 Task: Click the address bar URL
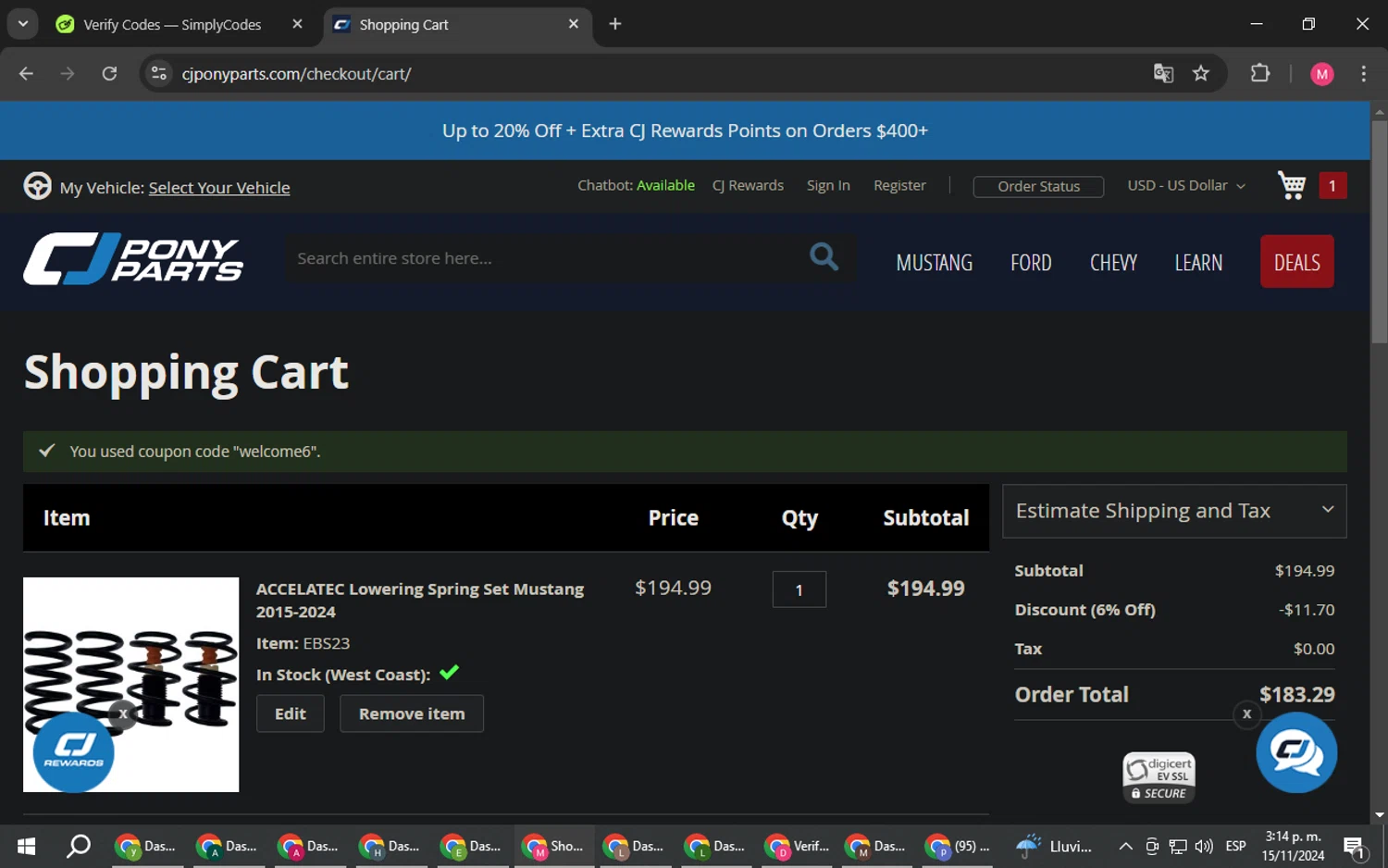pos(296,73)
